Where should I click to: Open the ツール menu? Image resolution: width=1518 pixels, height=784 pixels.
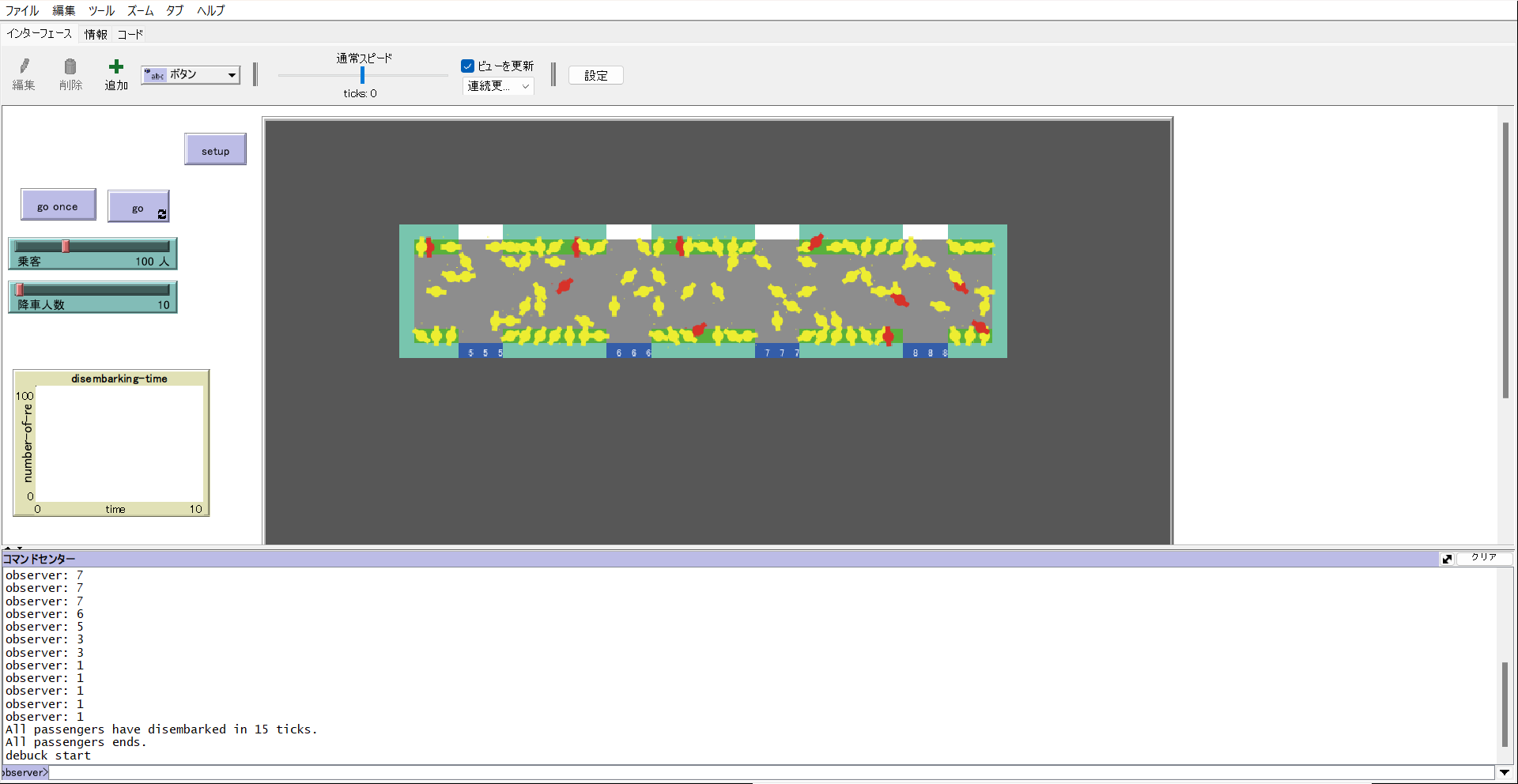[x=101, y=10]
